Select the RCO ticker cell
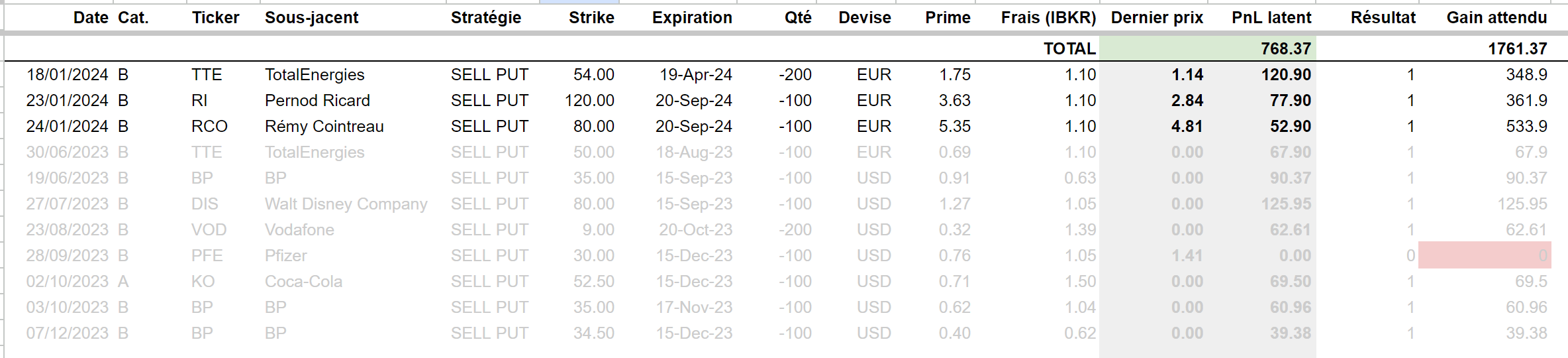Viewport: 1568px width, 358px height. (209, 127)
